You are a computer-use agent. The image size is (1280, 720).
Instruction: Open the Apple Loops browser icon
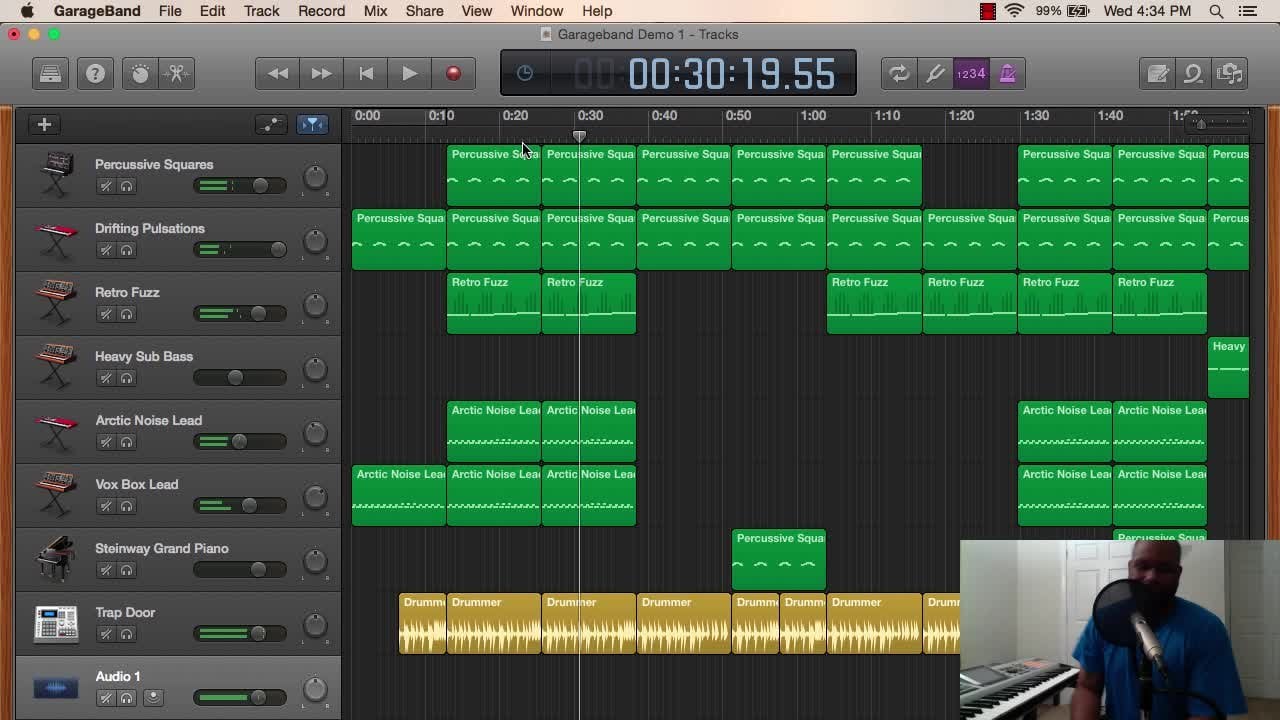pos(1193,74)
